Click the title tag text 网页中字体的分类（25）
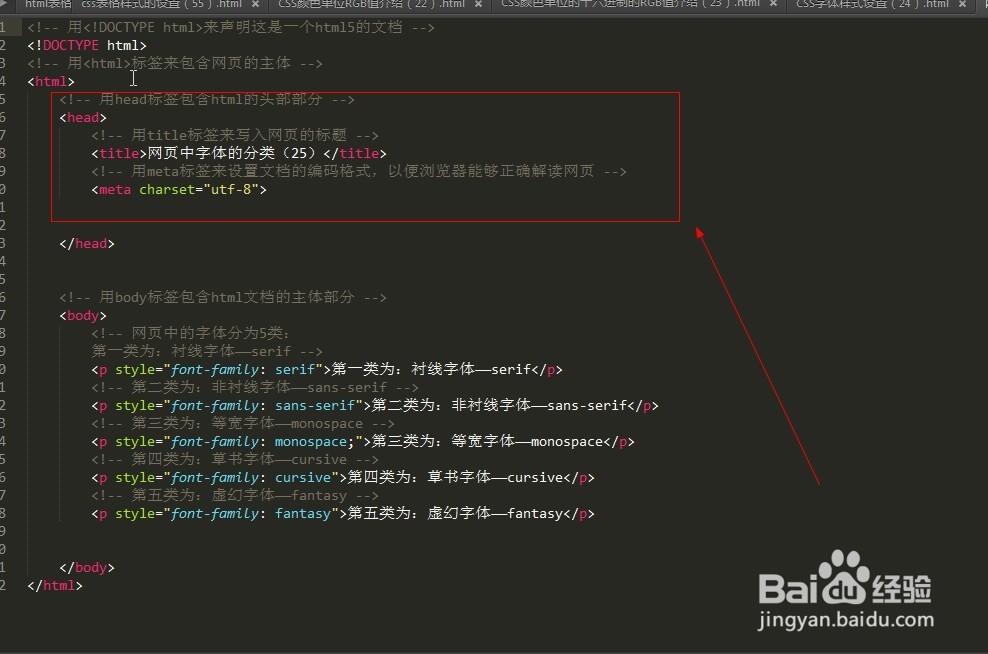This screenshot has height=654, width=988. click(x=234, y=153)
